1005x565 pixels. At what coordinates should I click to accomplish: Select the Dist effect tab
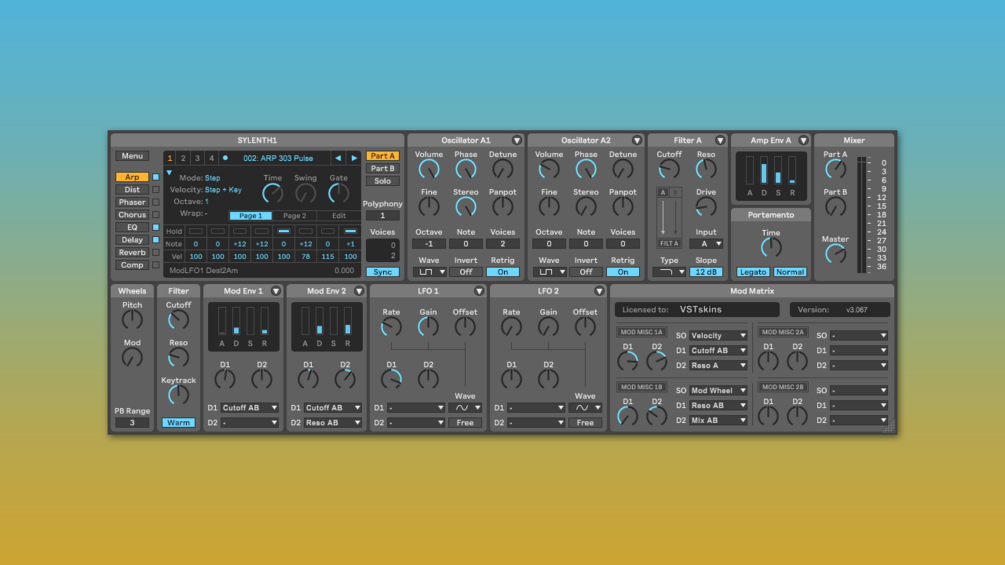132,190
